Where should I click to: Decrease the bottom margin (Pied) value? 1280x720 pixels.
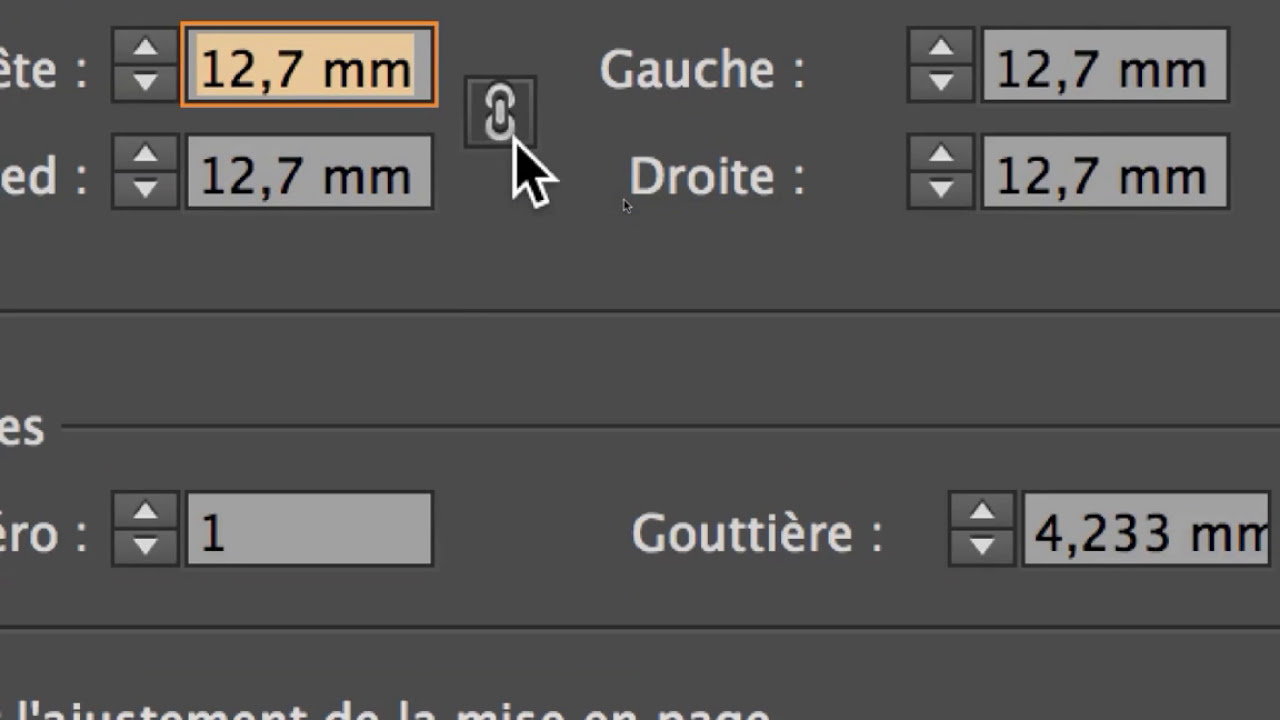[146, 188]
